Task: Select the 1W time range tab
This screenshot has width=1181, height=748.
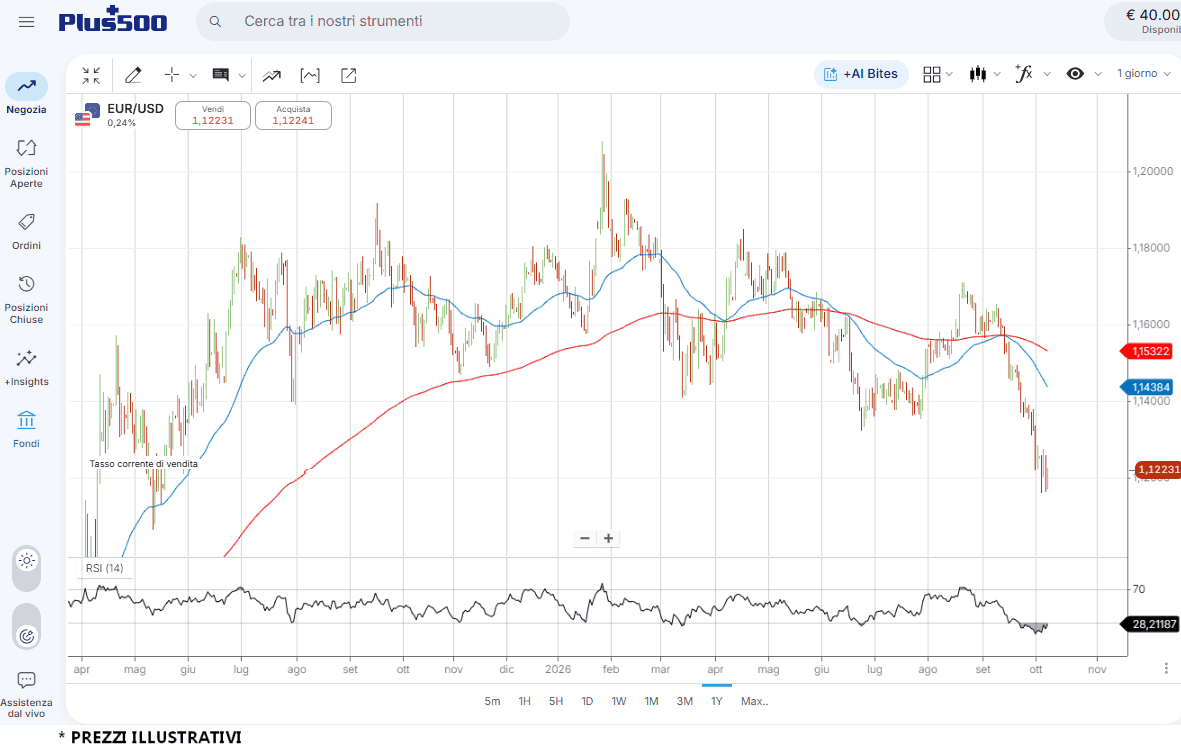Action: tap(618, 701)
